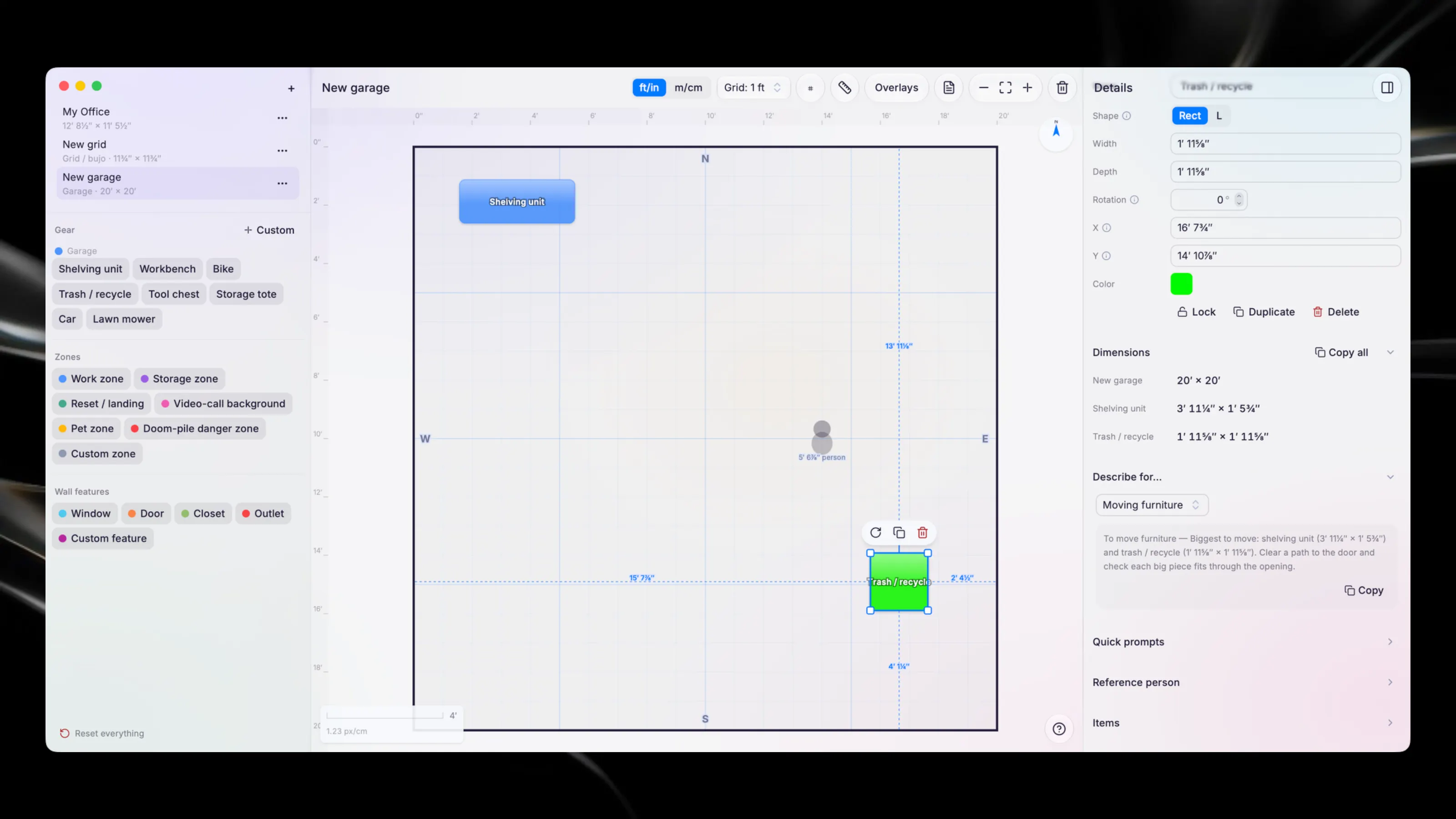The image size is (1456, 819).
Task: Open the Moving furniture dropdown
Action: pyautogui.click(x=1151, y=505)
